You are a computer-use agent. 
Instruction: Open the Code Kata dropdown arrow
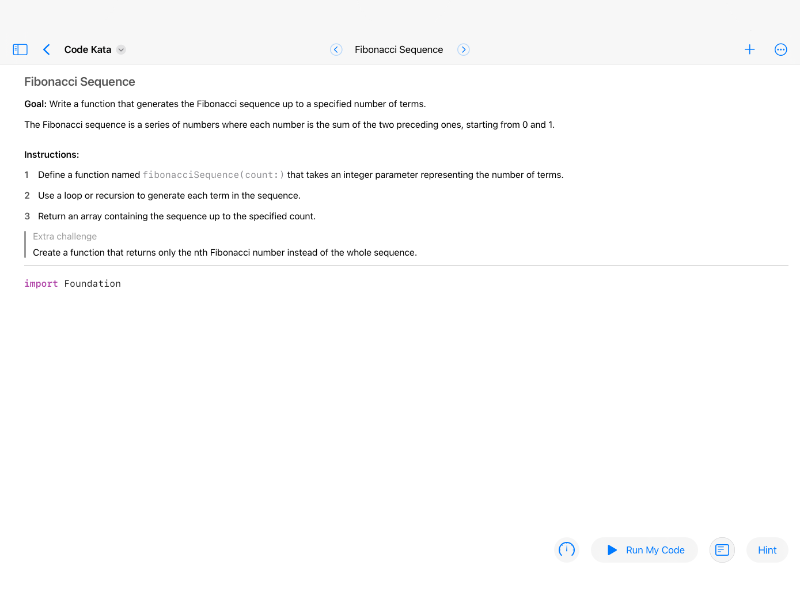pos(121,49)
